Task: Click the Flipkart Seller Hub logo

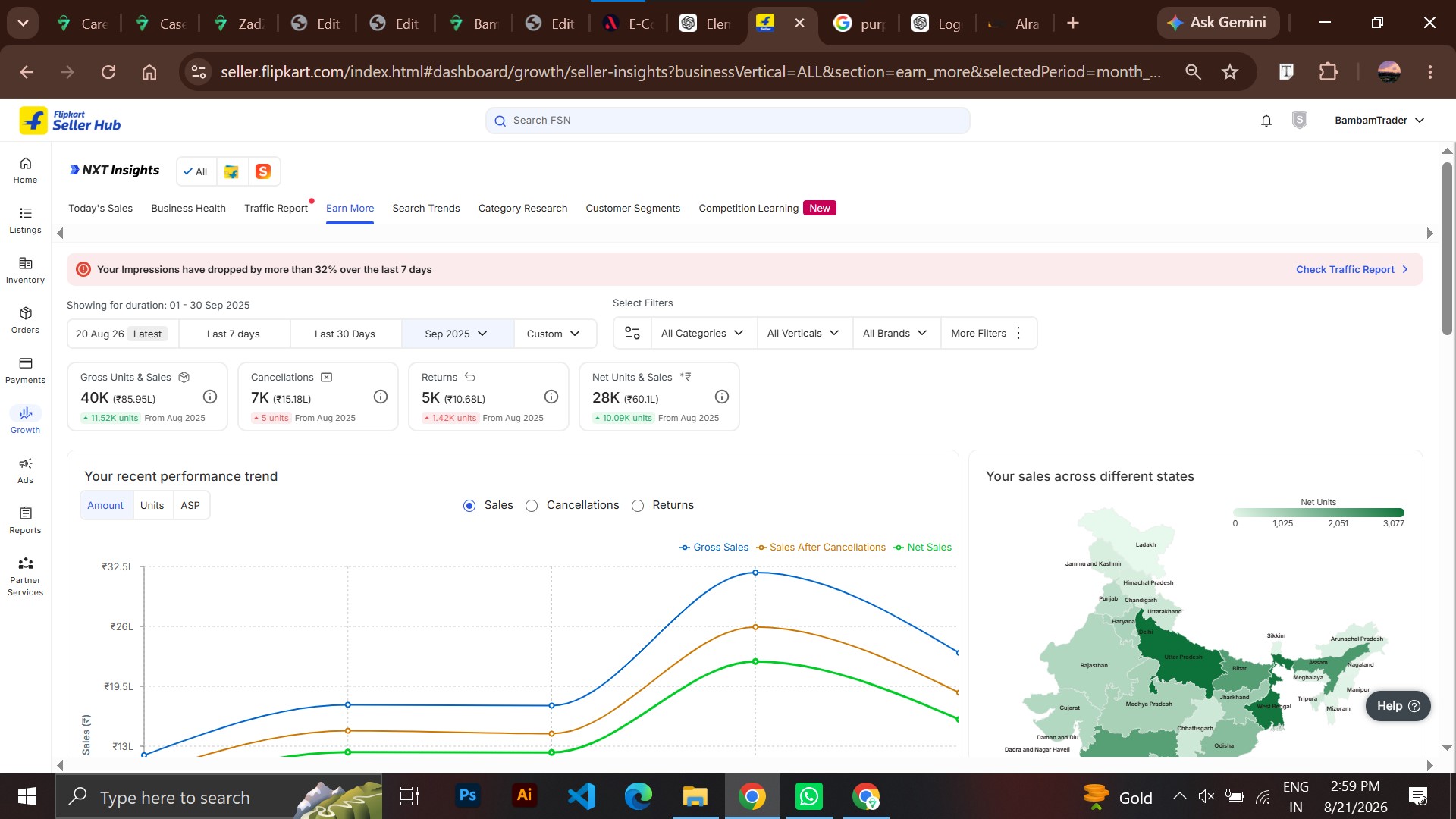Action: [70, 120]
